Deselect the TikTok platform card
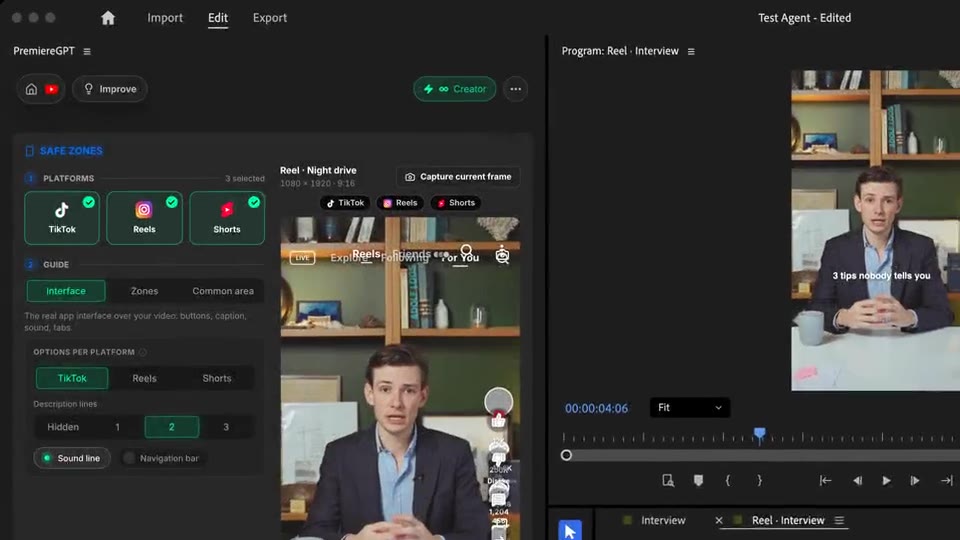The height and width of the screenshot is (540, 960). [62, 218]
